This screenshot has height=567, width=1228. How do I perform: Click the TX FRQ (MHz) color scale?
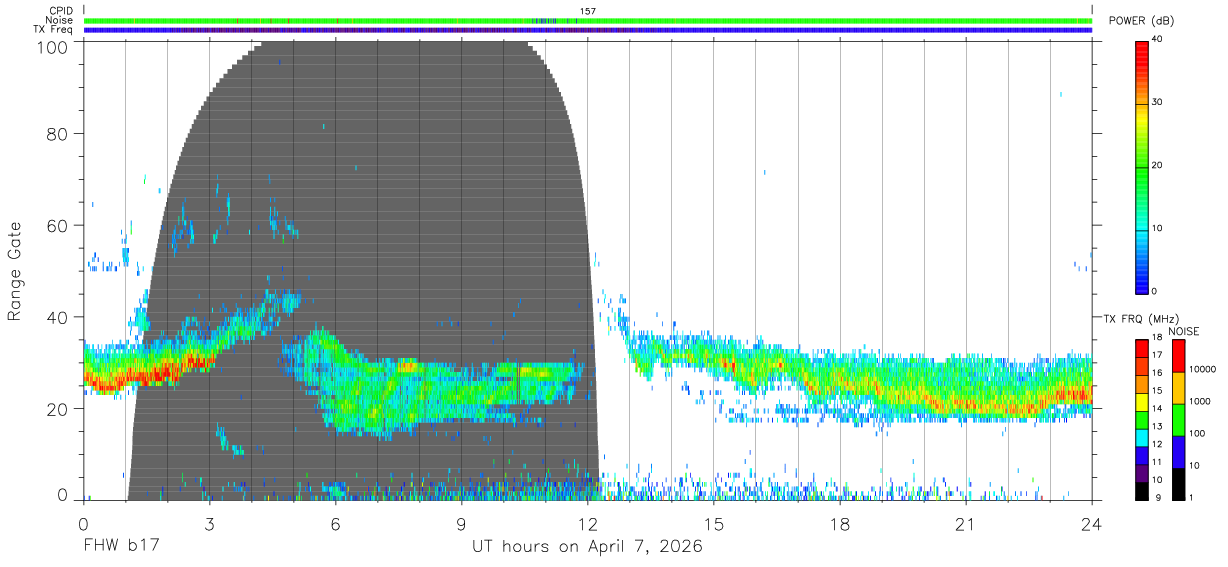1142,419
